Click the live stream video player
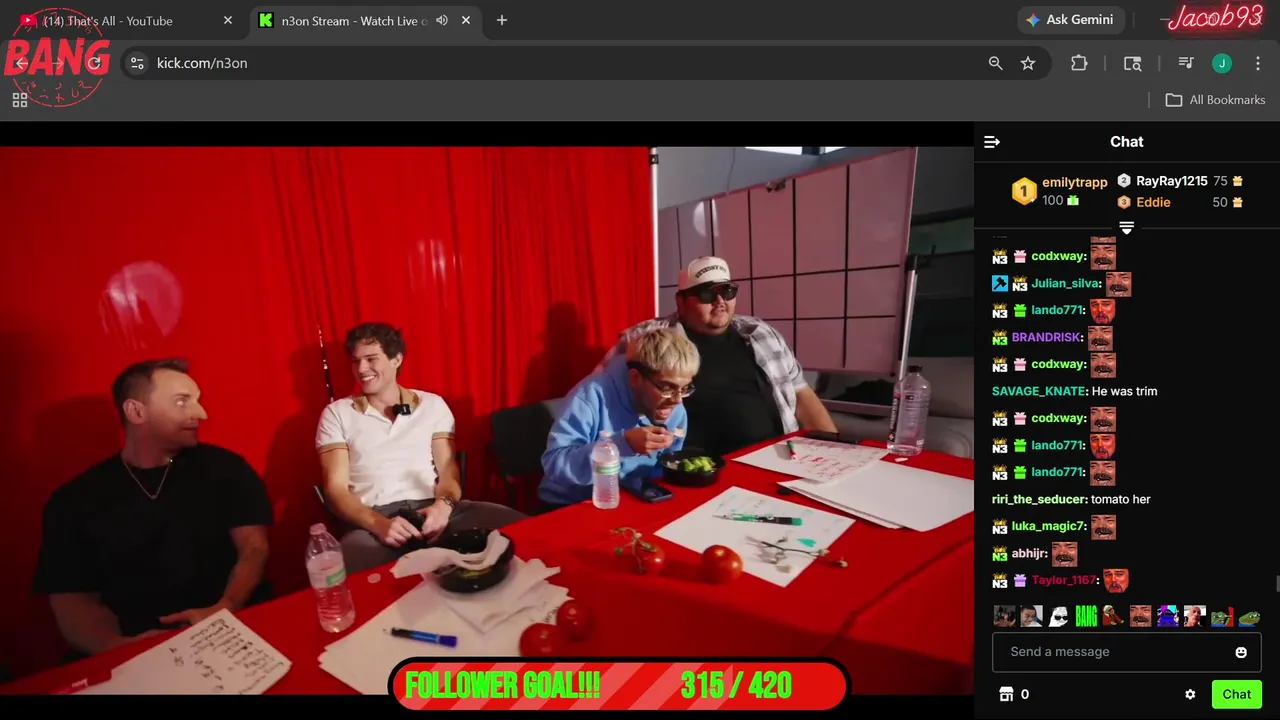Screen dimensions: 1280x720 point(487,420)
